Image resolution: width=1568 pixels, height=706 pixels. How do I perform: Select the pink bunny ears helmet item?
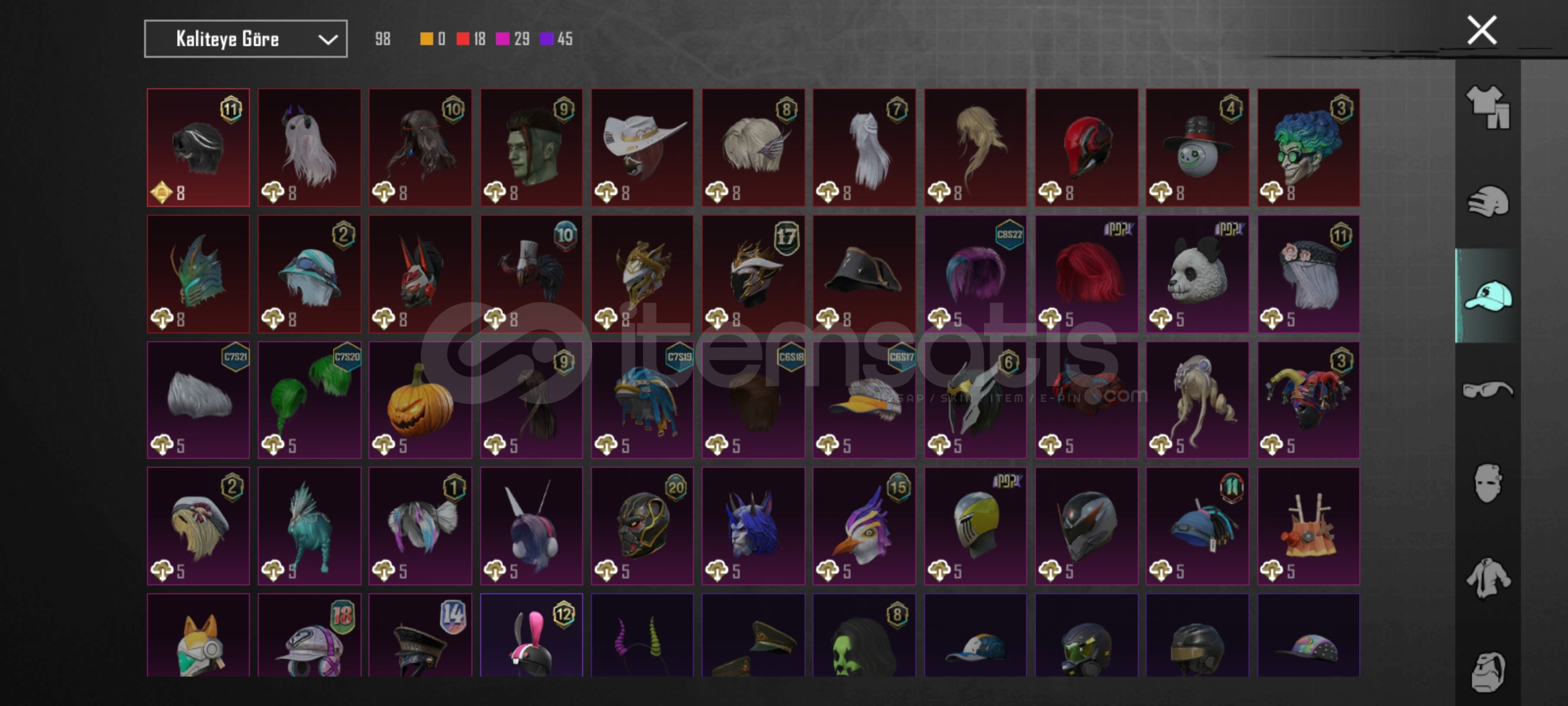531,635
